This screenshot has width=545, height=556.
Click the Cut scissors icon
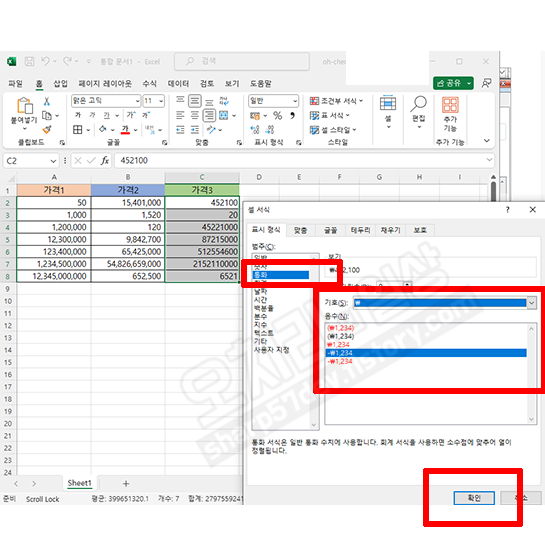pos(46,102)
